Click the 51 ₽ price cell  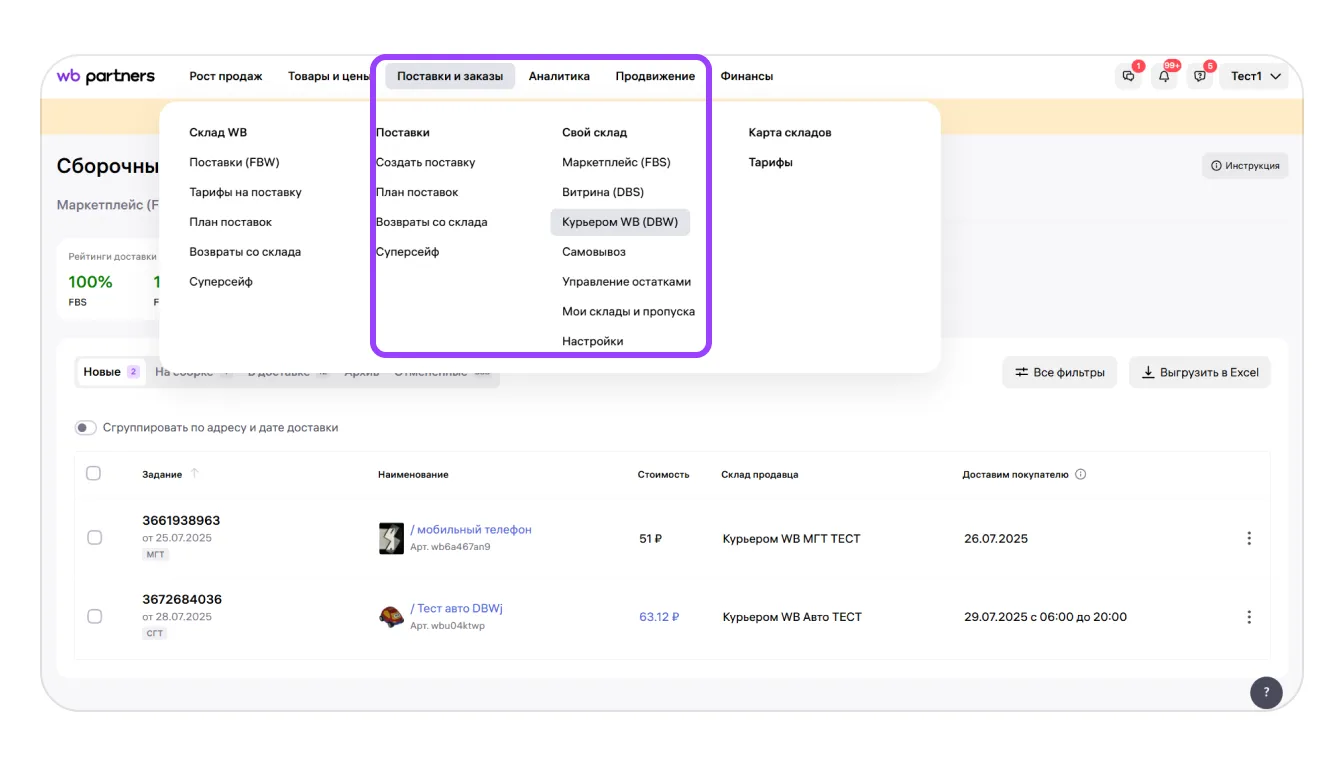click(651, 538)
